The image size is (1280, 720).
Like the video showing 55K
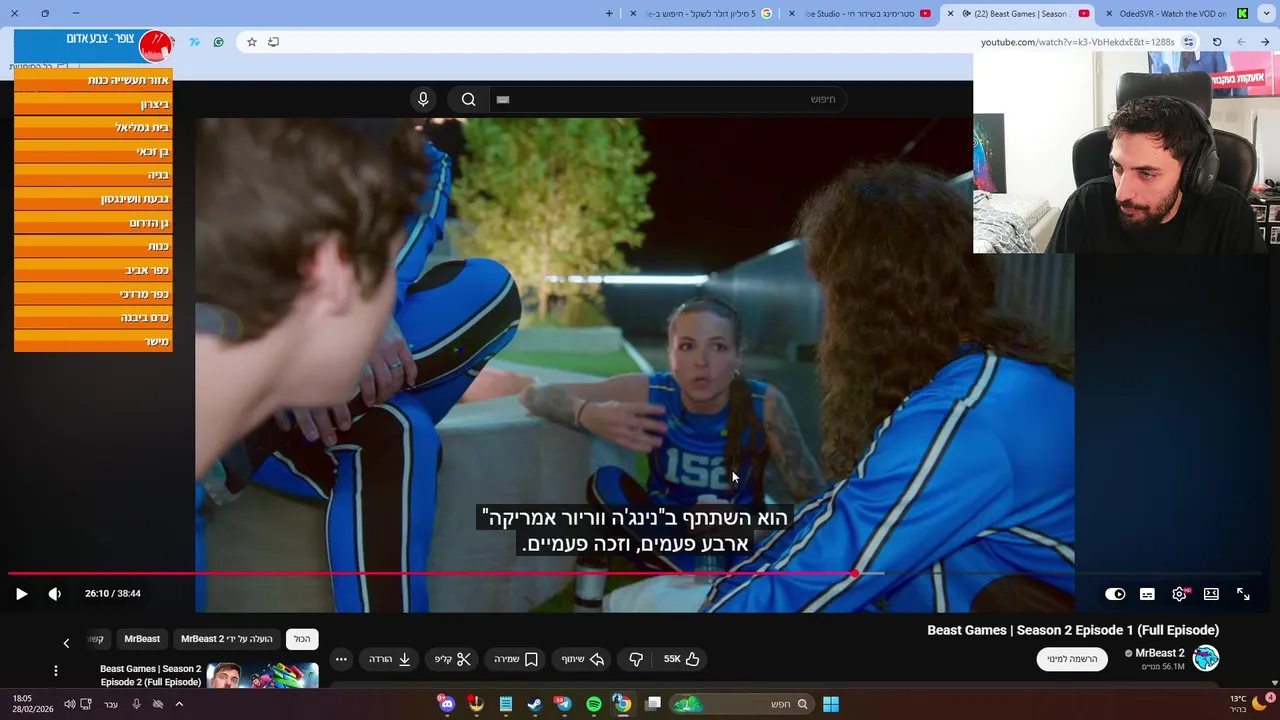(x=681, y=659)
